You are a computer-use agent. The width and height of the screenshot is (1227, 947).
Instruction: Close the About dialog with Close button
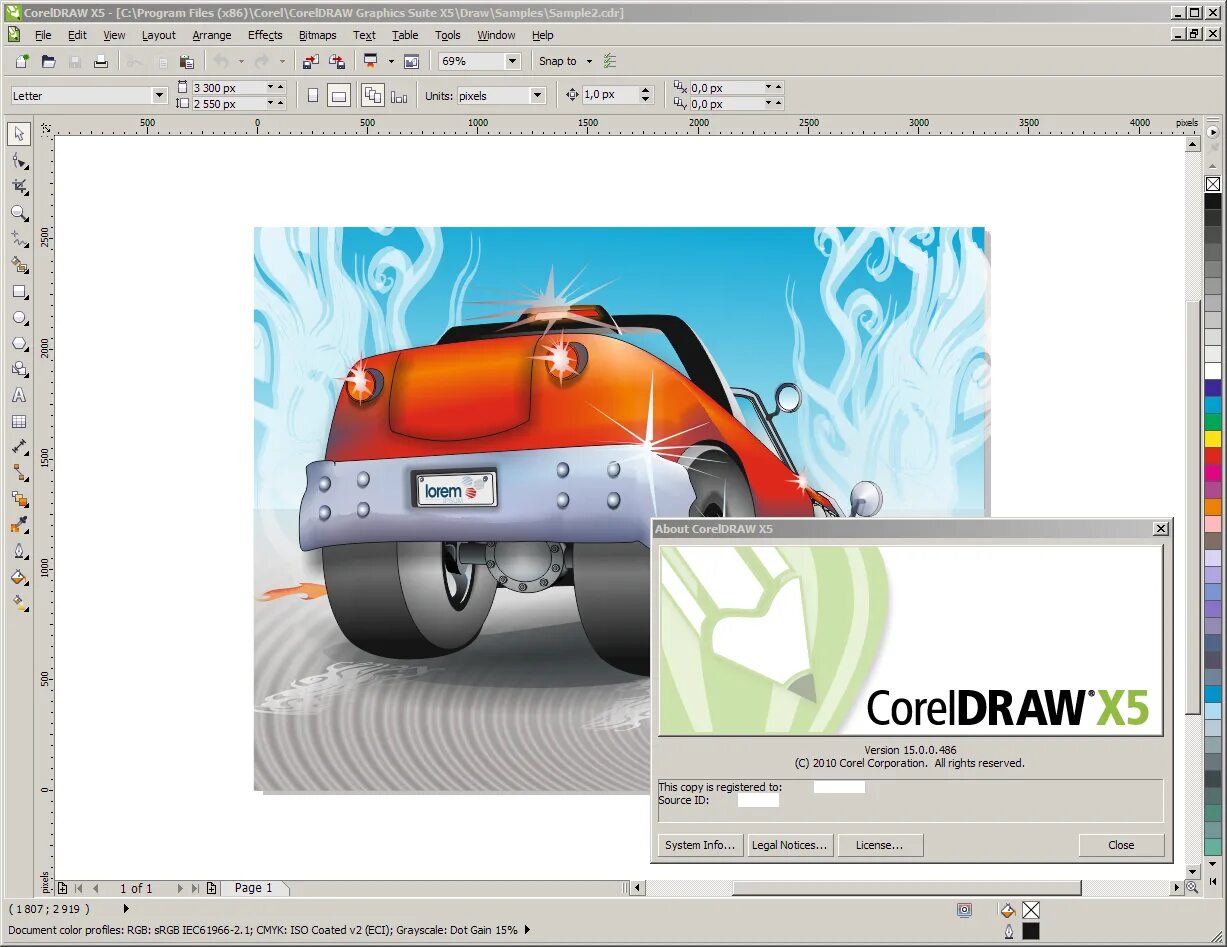coord(1121,845)
